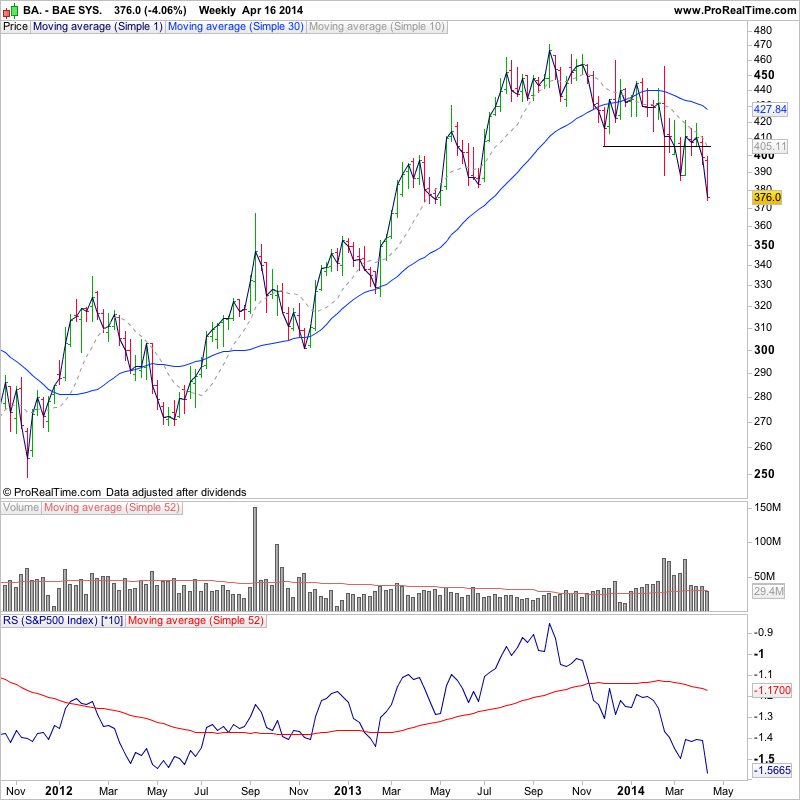800x800 pixels.
Task: Select Moving average (Simple 30) label
Action: (x=236, y=27)
